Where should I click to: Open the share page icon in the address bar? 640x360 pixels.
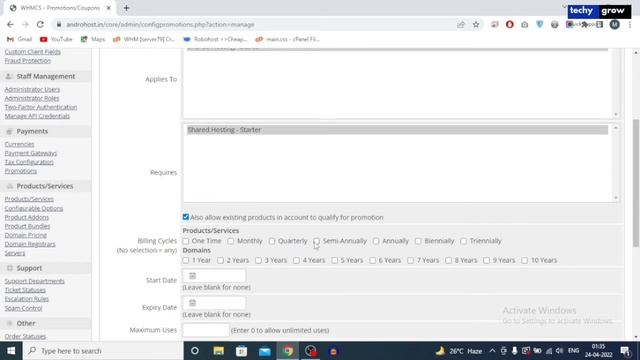[x=461, y=24]
